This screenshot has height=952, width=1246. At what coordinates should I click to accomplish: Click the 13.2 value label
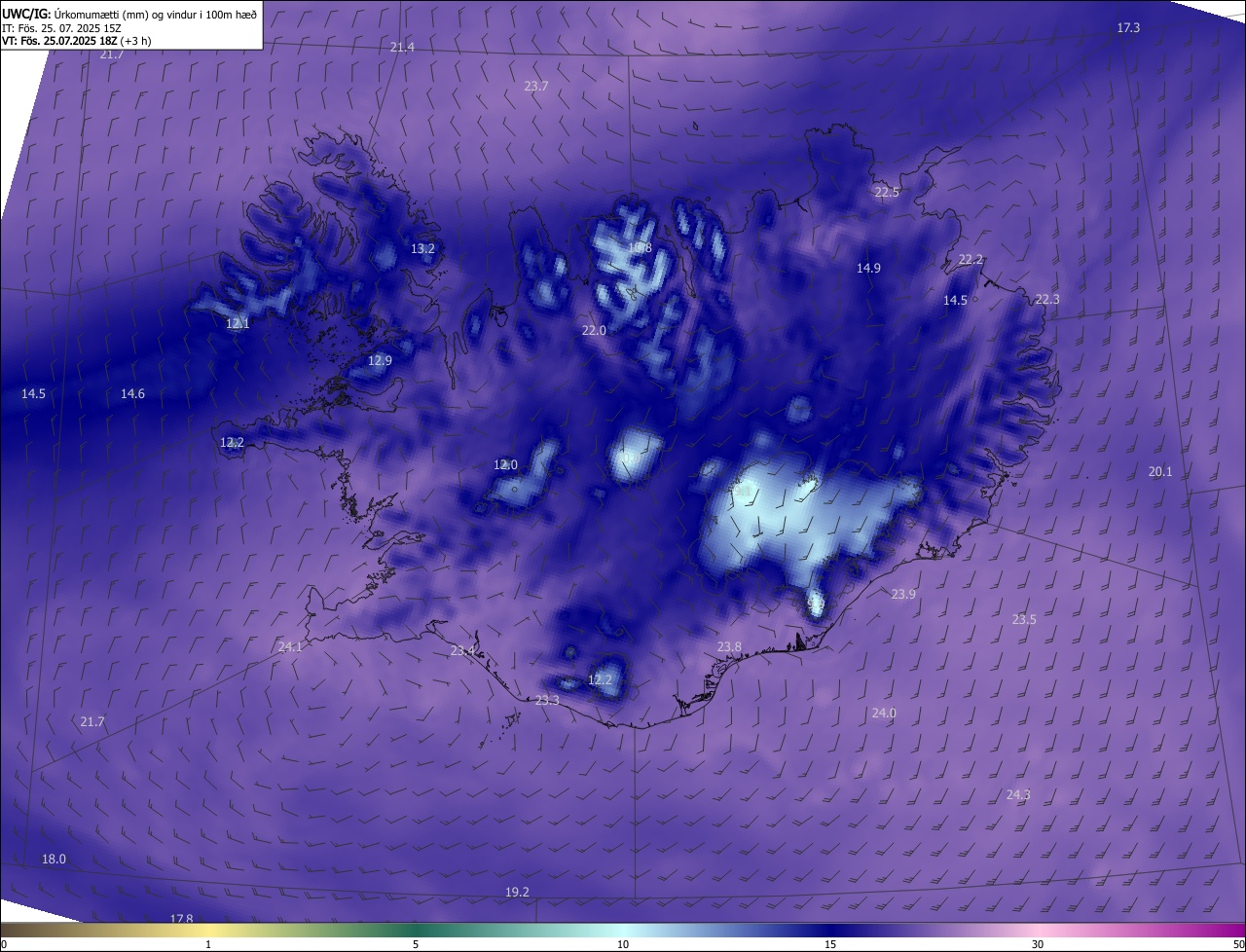[422, 249]
